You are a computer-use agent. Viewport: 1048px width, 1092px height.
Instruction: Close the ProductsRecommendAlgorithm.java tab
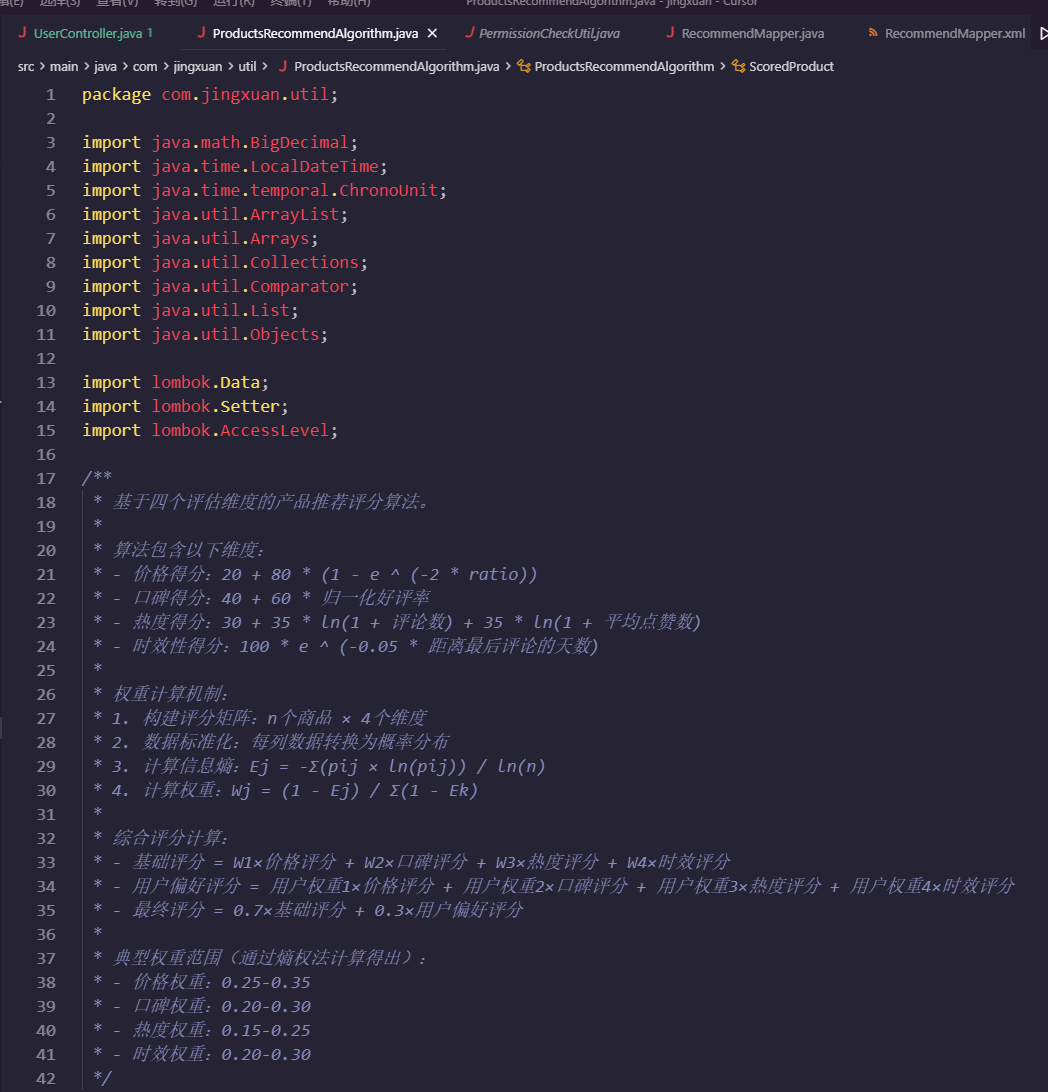432,33
